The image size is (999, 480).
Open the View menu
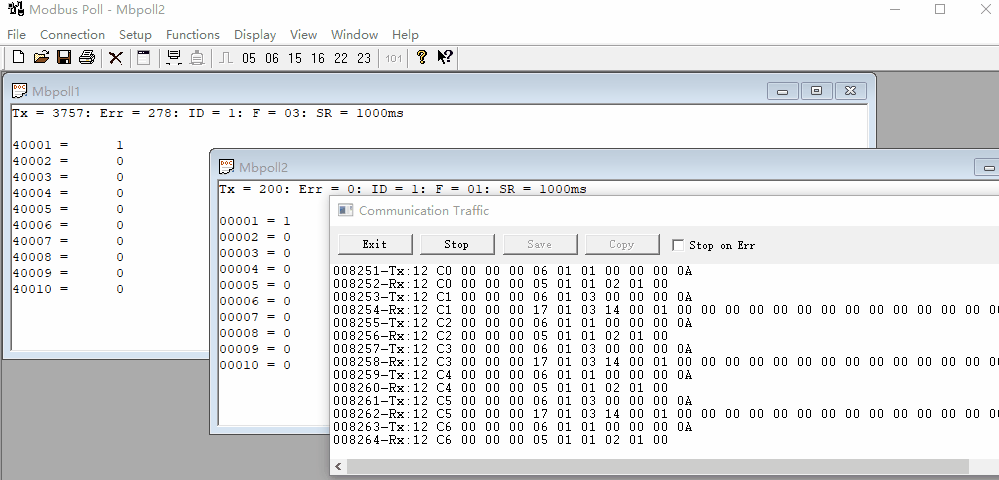click(303, 34)
